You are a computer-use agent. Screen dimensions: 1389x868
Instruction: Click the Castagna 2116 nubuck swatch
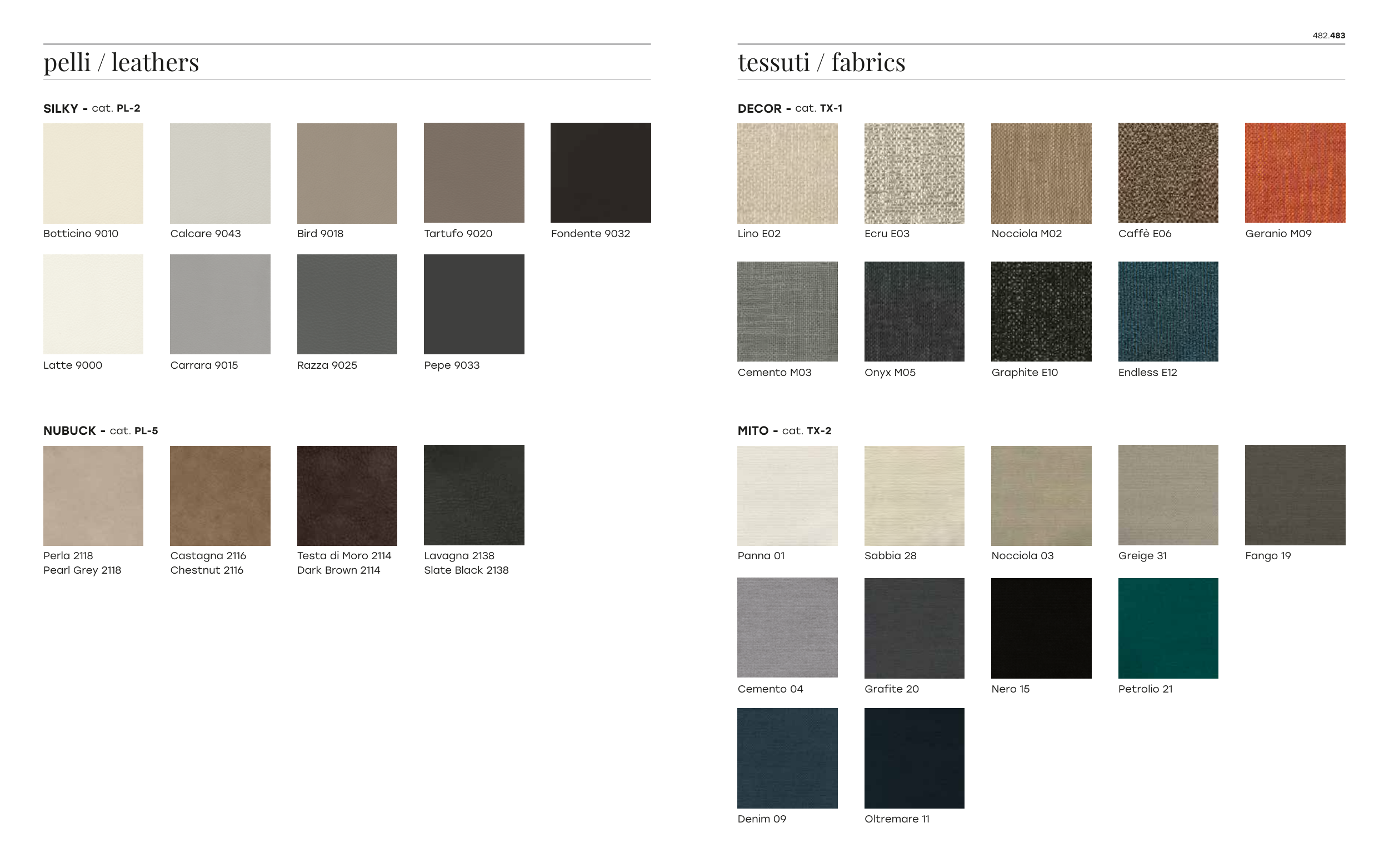pyautogui.click(x=220, y=495)
